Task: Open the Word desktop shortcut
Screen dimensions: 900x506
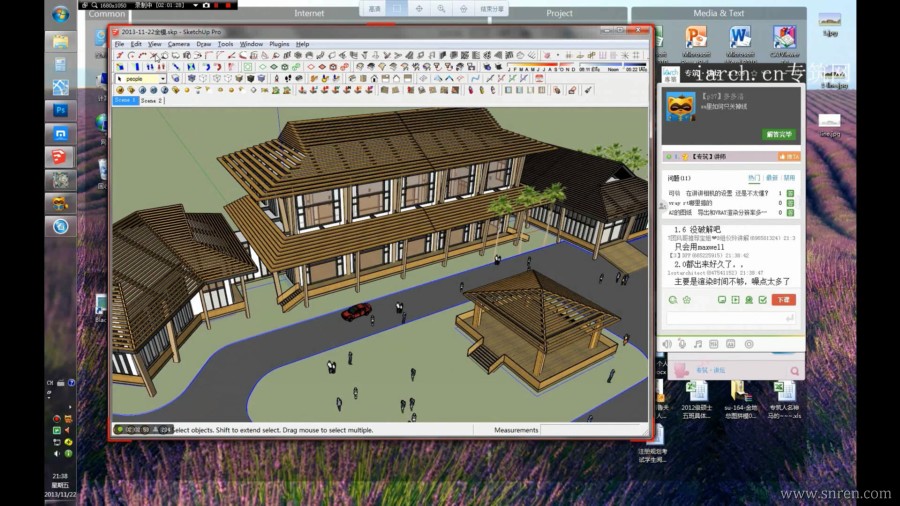Action: tap(741, 38)
